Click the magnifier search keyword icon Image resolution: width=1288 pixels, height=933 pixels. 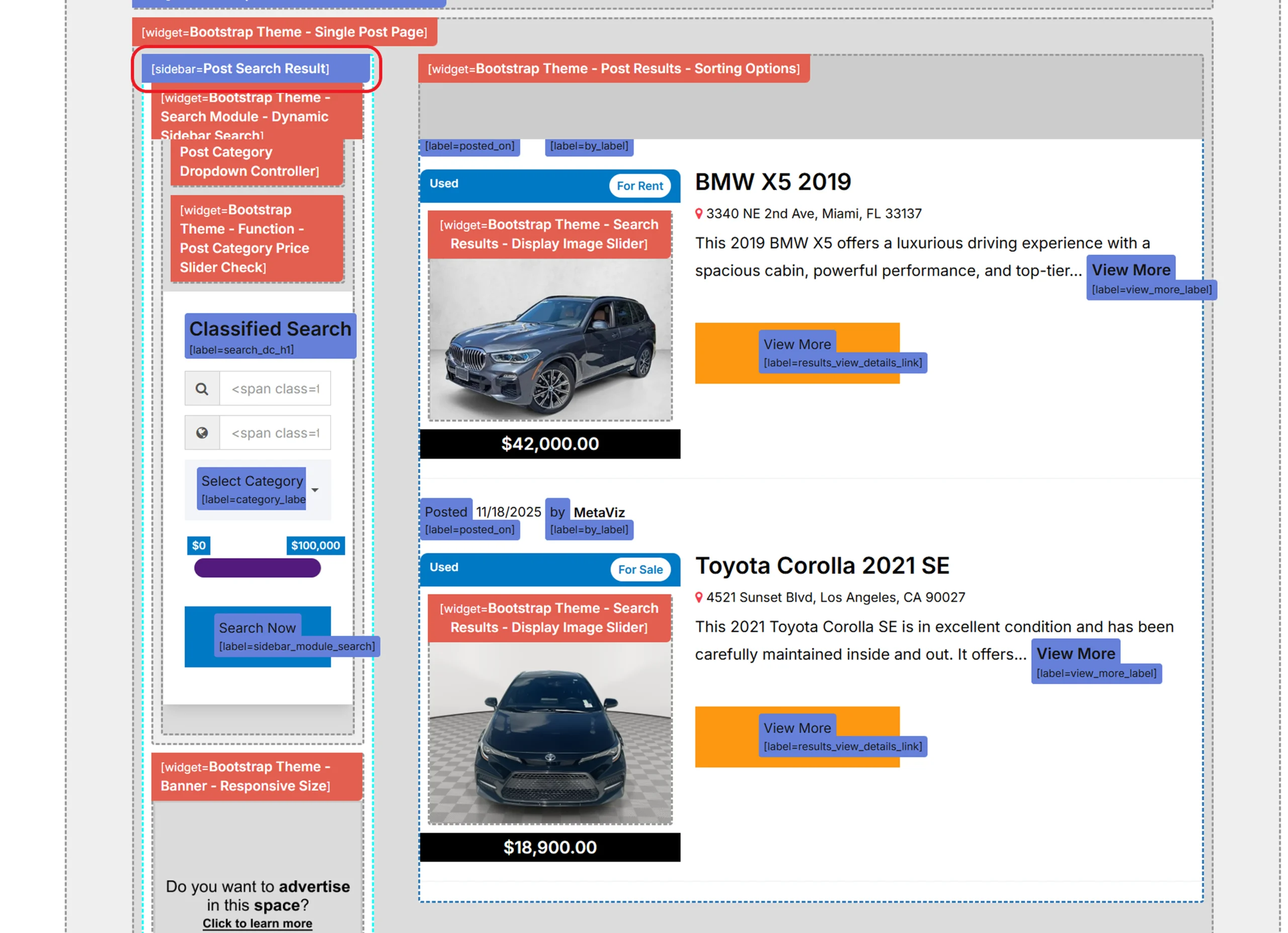202,389
